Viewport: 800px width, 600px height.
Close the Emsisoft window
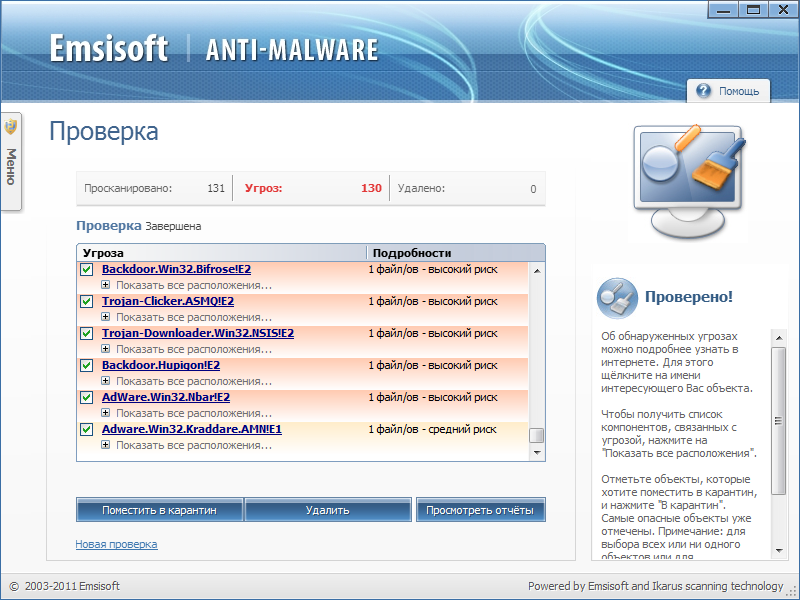[783, 10]
